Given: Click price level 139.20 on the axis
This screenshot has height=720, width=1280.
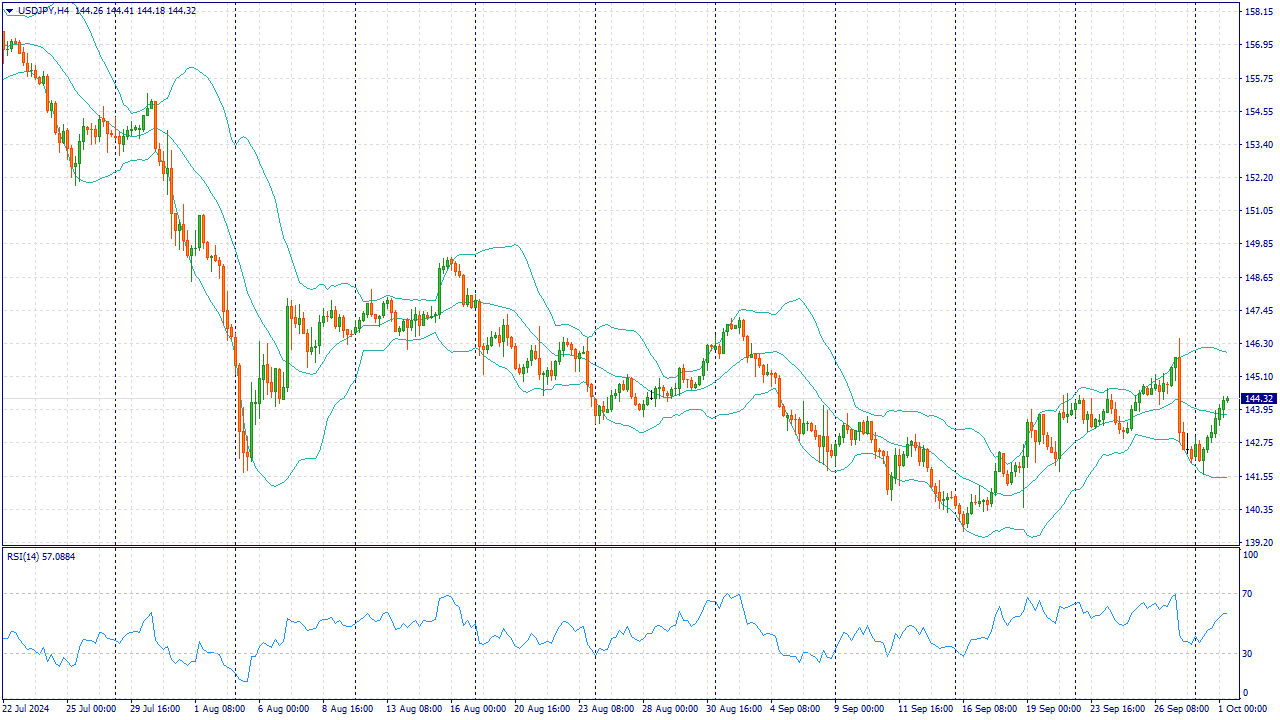Looking at the screenshot, I should click(1259, 541).
